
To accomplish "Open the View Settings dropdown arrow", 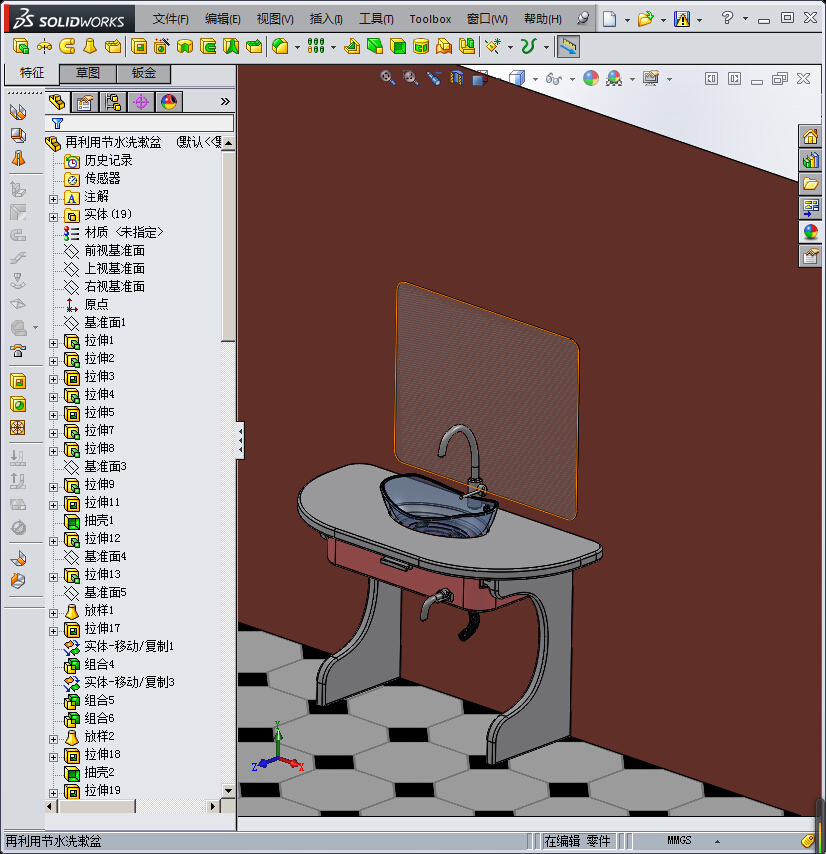I will 669,80.
